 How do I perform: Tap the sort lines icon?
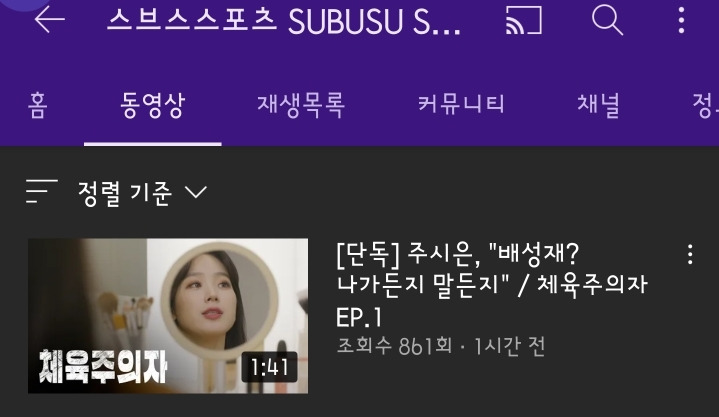42,191
